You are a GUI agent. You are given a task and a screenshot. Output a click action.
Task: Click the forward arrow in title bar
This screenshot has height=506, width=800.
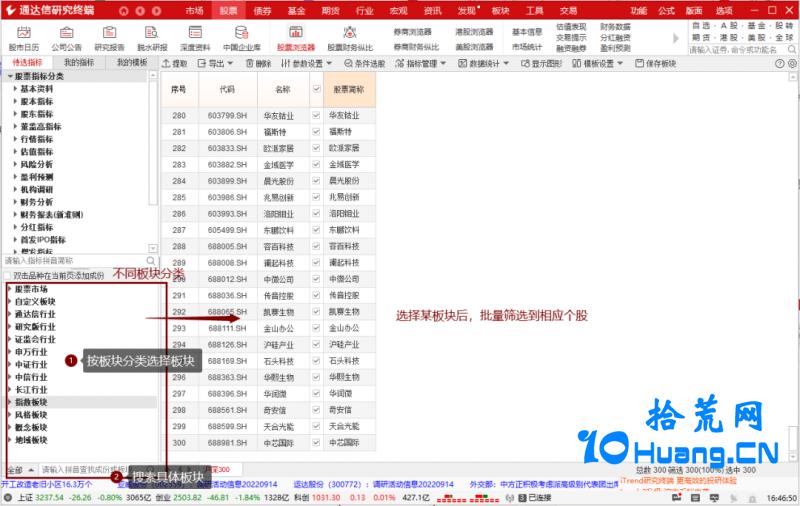157,11
